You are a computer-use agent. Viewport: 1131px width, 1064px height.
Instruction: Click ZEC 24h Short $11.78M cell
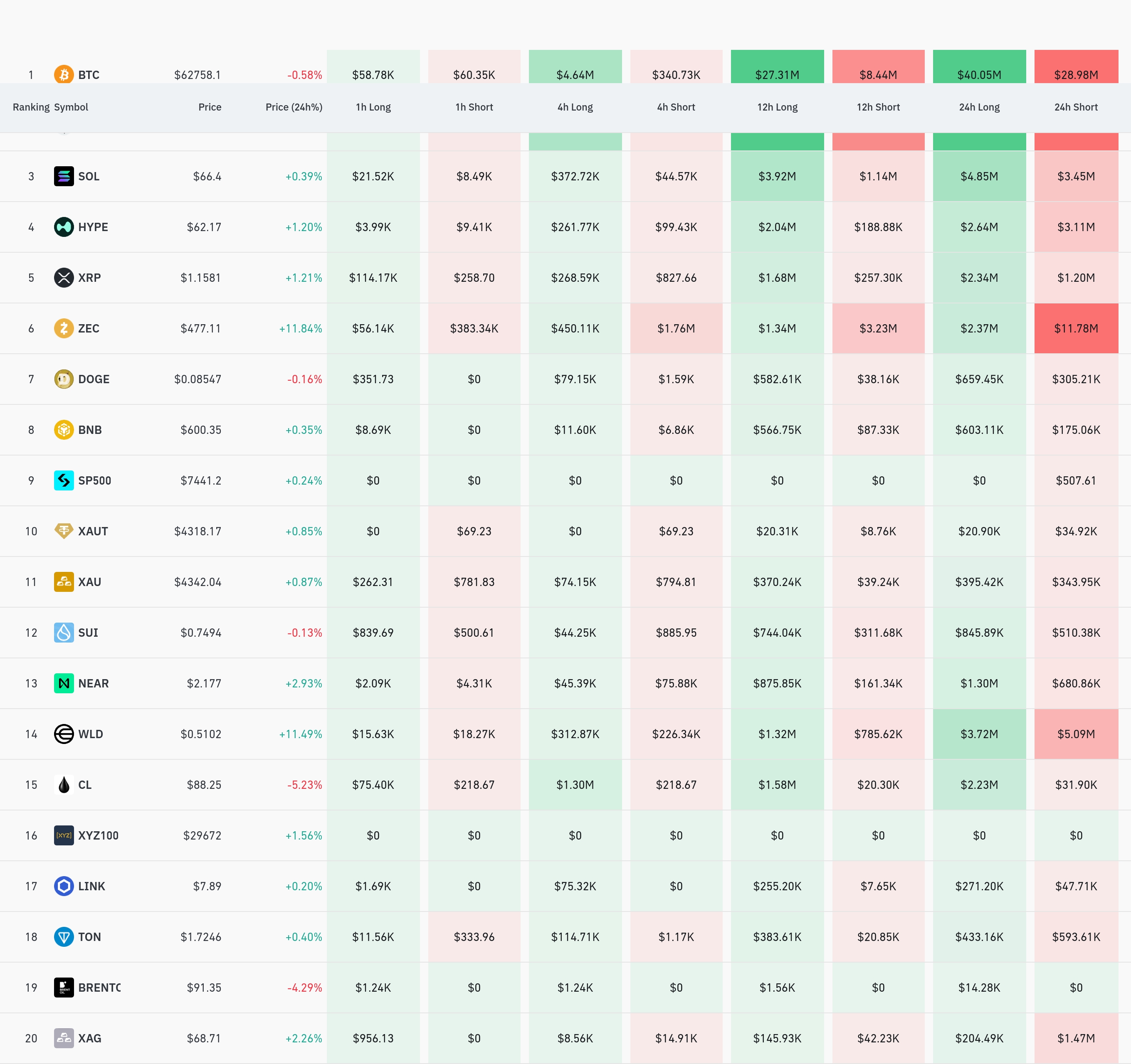click(x=1076, y=328)
